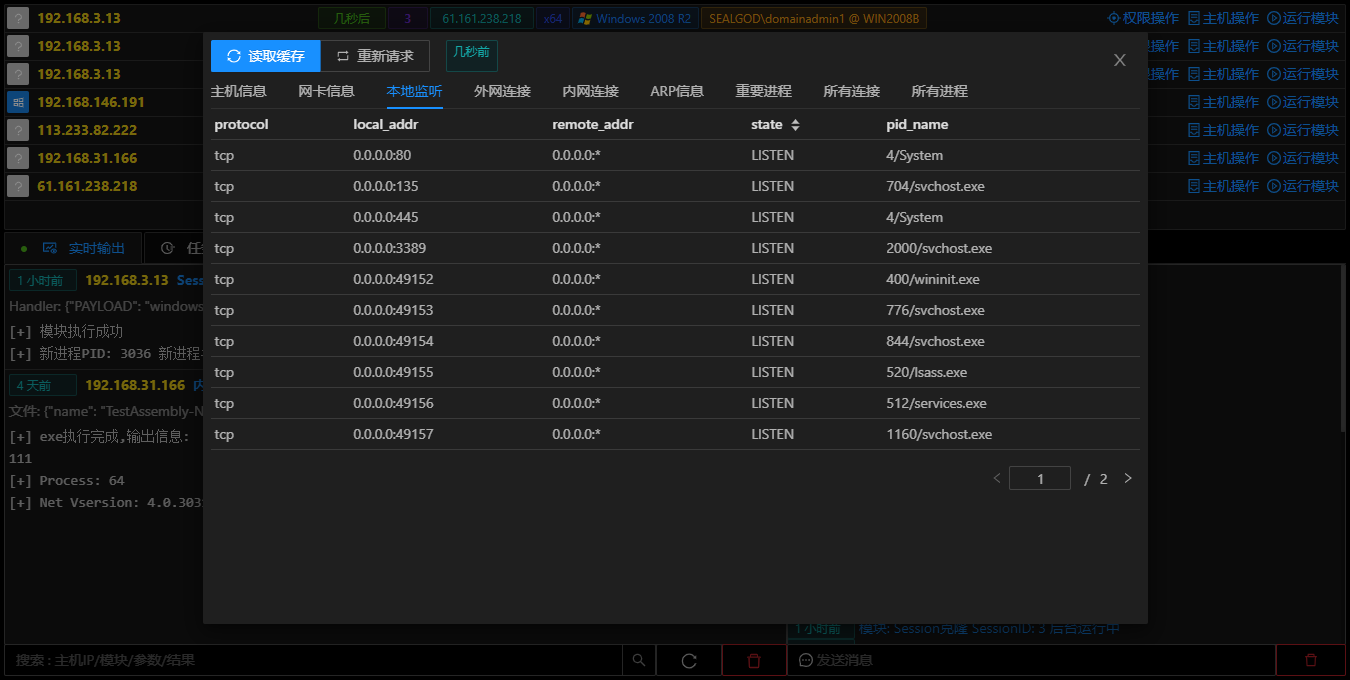1350x680 pixels.
Task: Click the 512/services.exe process cell
Action: (x=936, y=403)
